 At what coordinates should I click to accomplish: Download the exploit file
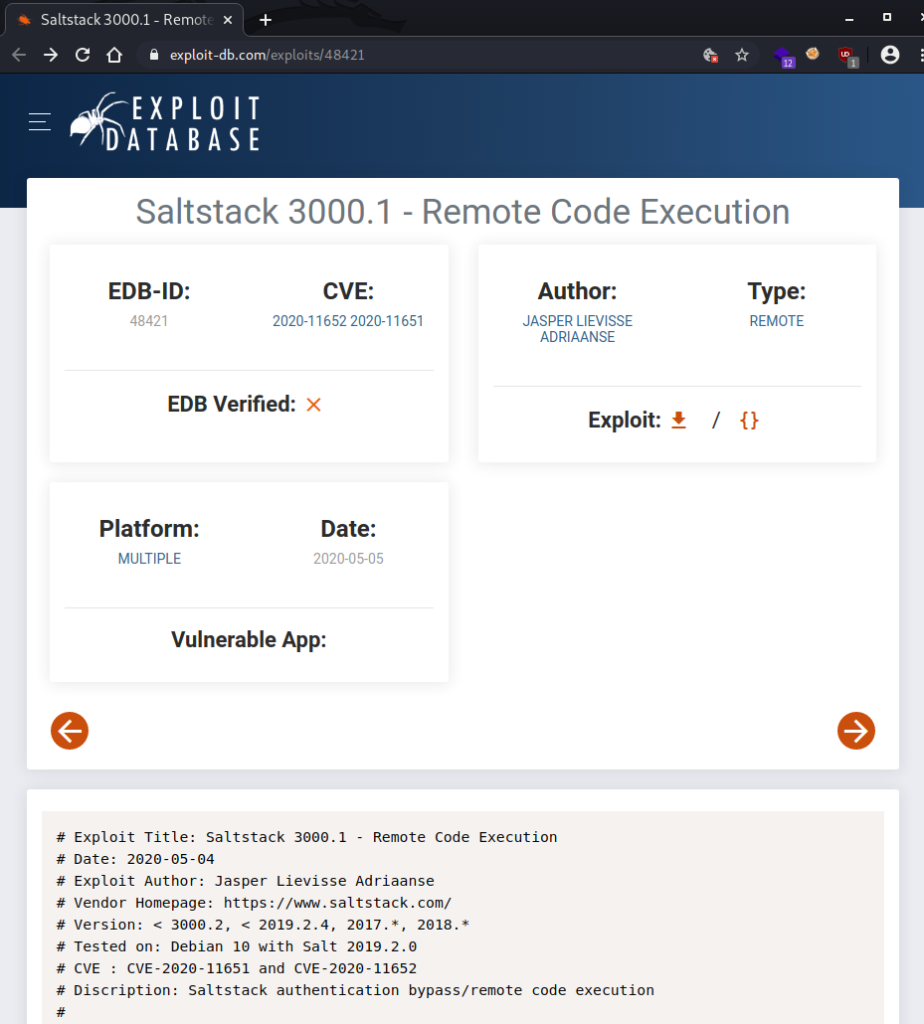coord(679,420)
